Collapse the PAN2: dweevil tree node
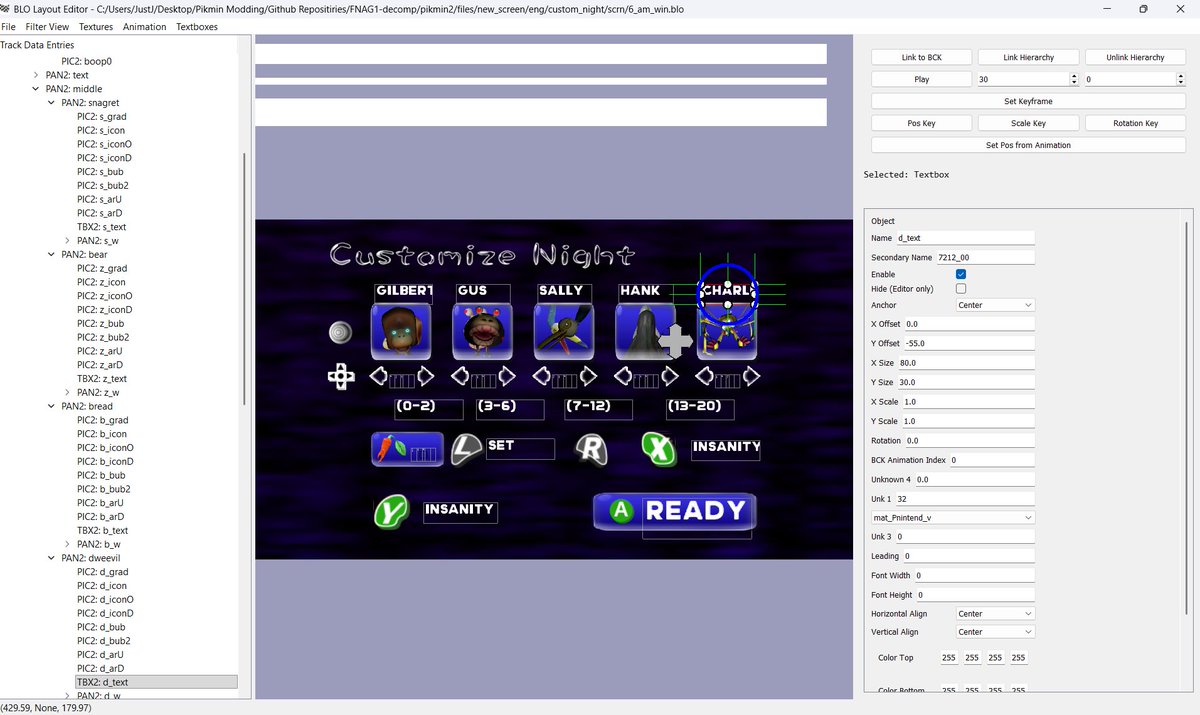The height and width of the screenshot is (715, 1200). pos(52,558)
